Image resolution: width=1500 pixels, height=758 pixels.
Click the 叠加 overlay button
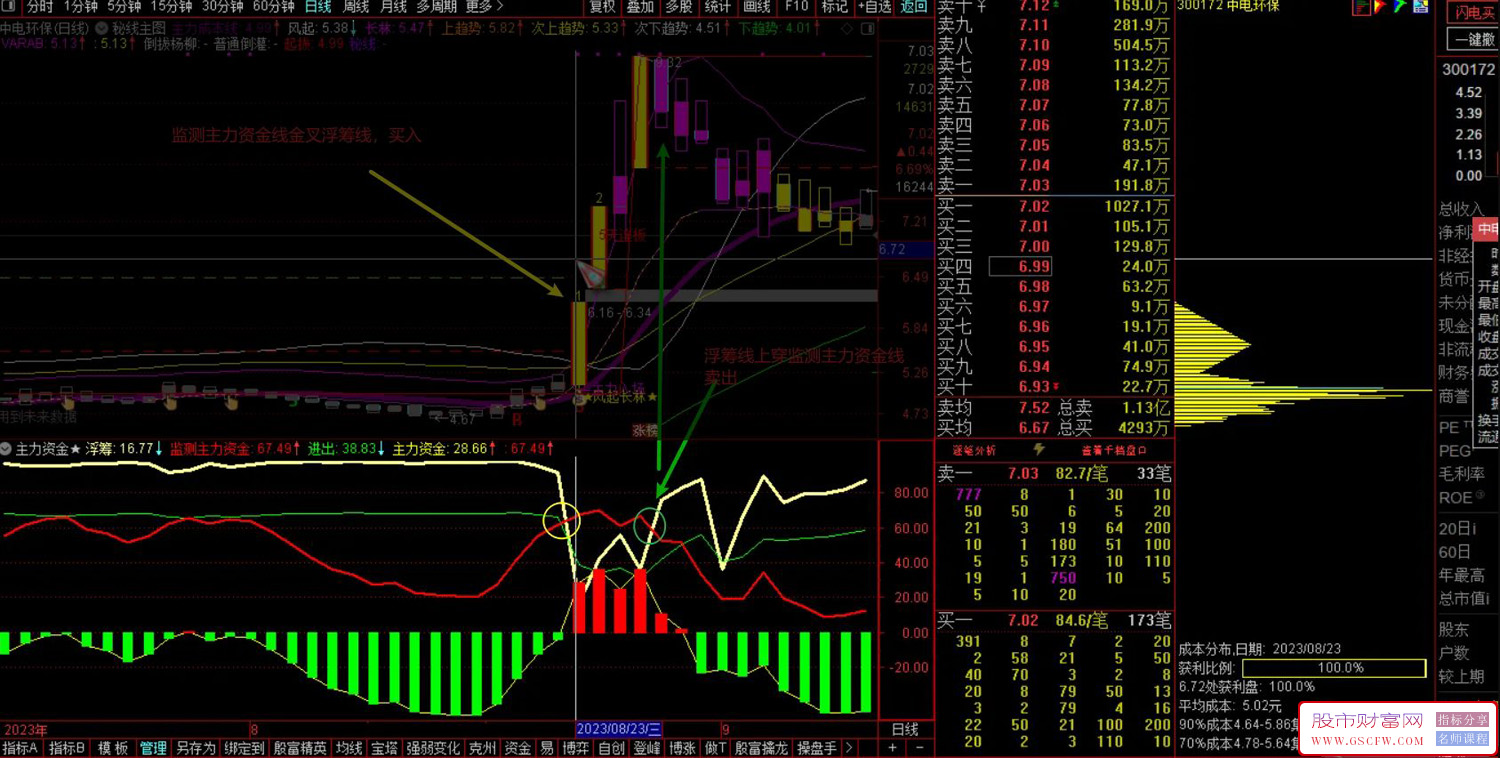point(641,7)
